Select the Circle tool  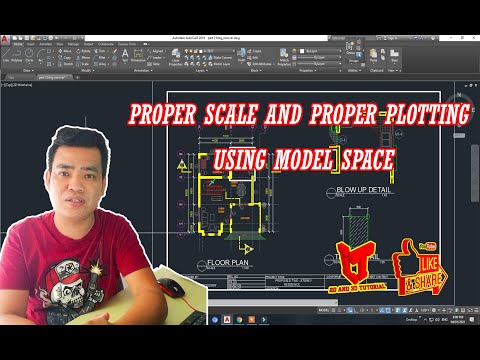pos(29,56)
